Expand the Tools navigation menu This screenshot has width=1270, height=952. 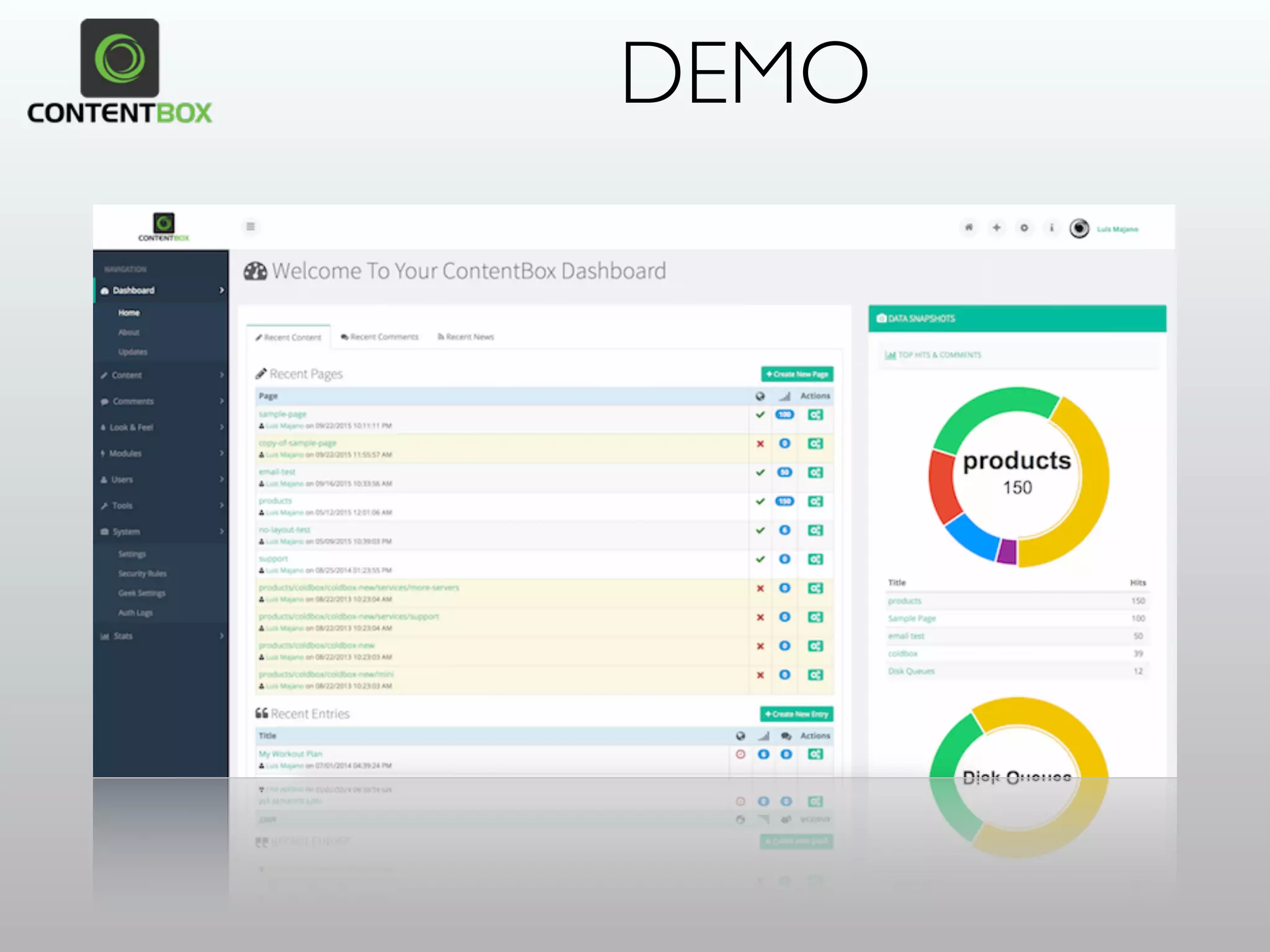(x=161, y=506)
